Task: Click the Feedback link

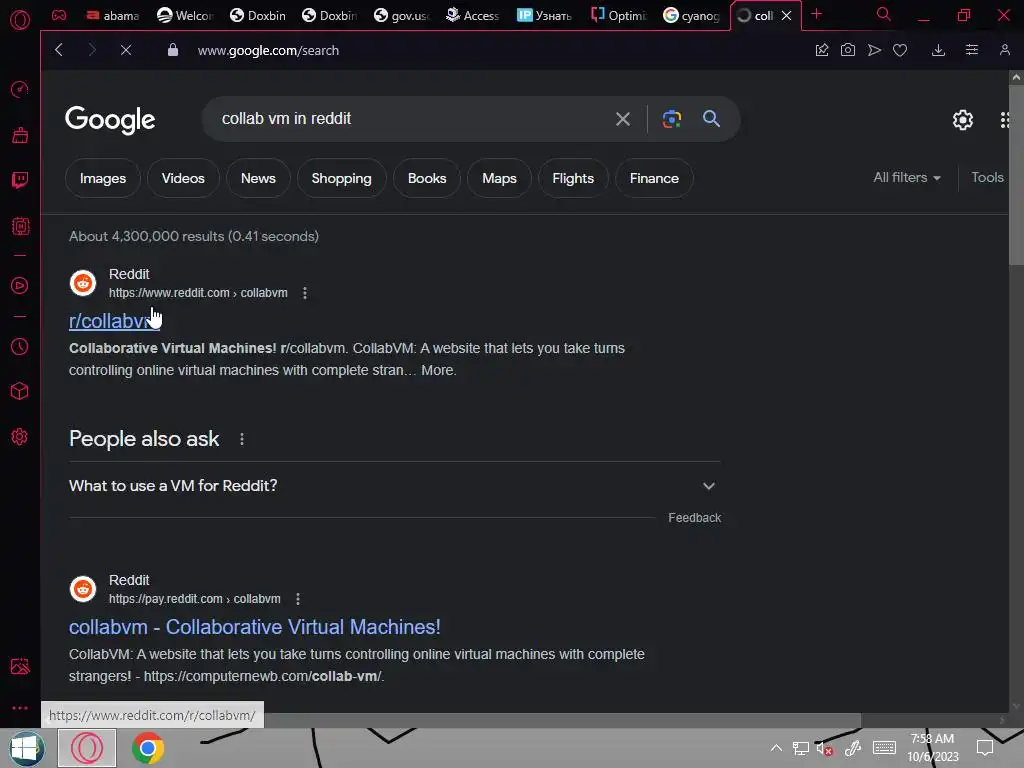Action: [694, 518]
